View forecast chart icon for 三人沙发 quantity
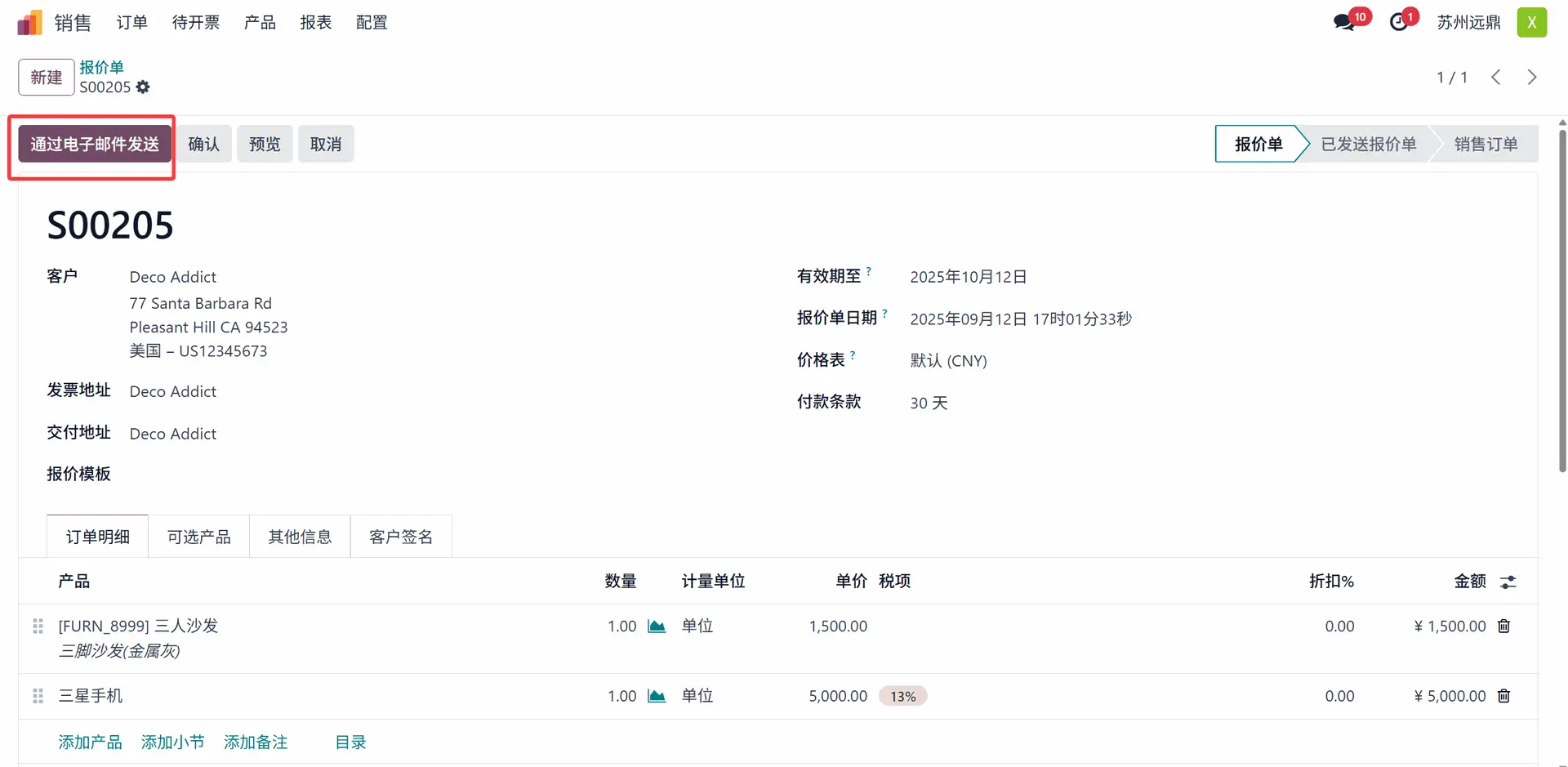Screen dimensions: 1568x767 coord(657,627)
